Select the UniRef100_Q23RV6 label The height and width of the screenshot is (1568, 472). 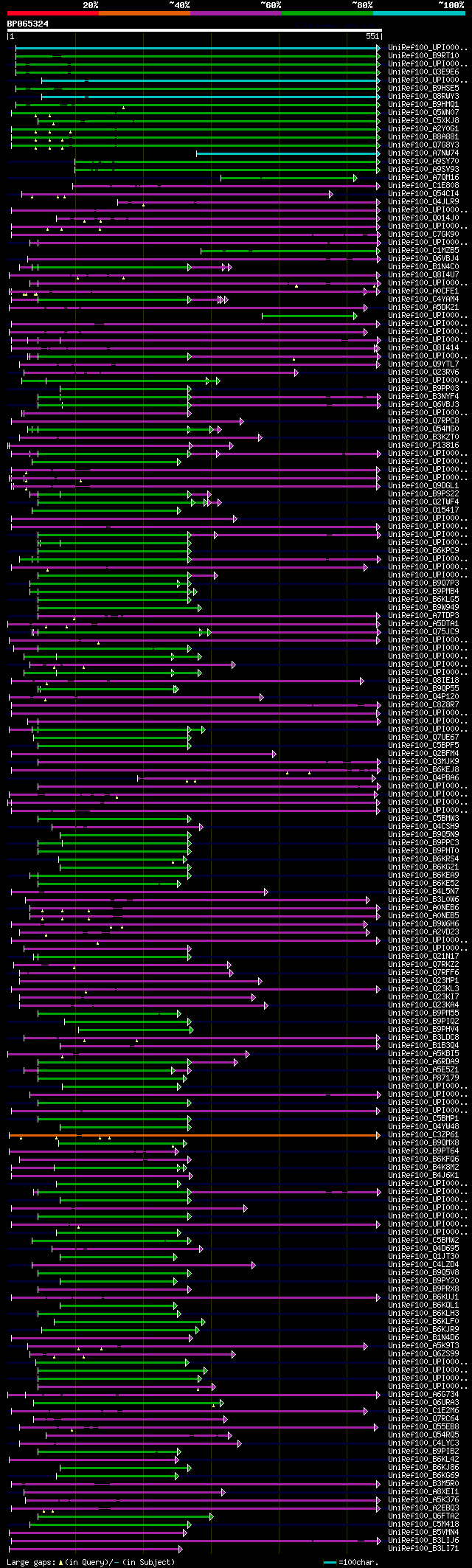click(x=423, y=372)
